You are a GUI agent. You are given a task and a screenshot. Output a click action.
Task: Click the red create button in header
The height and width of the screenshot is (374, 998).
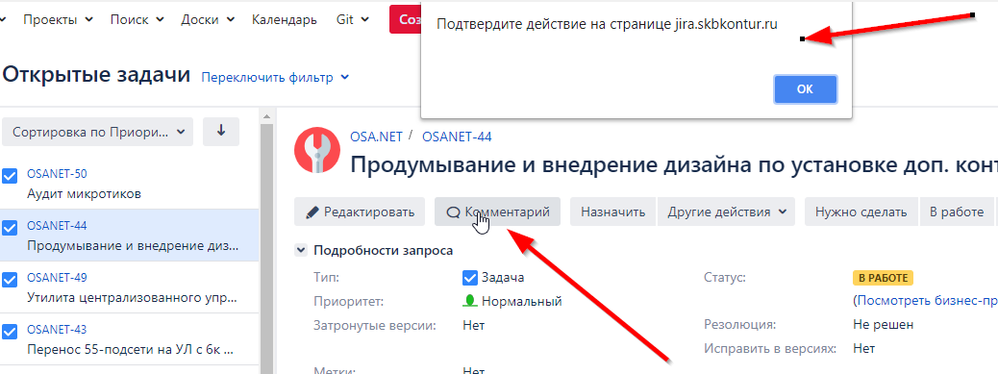(x=405, y=20)
